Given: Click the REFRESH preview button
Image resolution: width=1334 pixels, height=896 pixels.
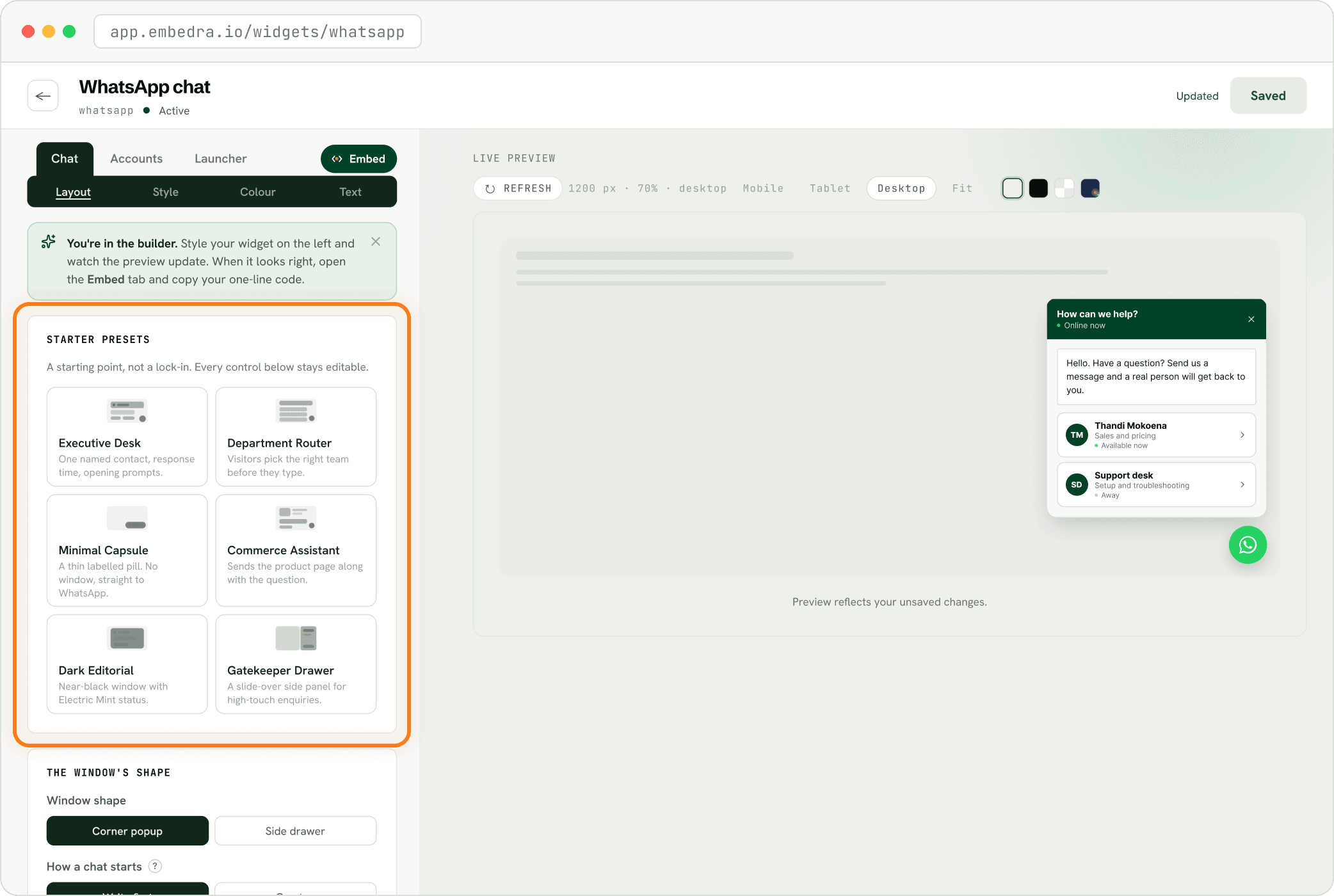Looking at the screenshot, I should pos(518,188).
